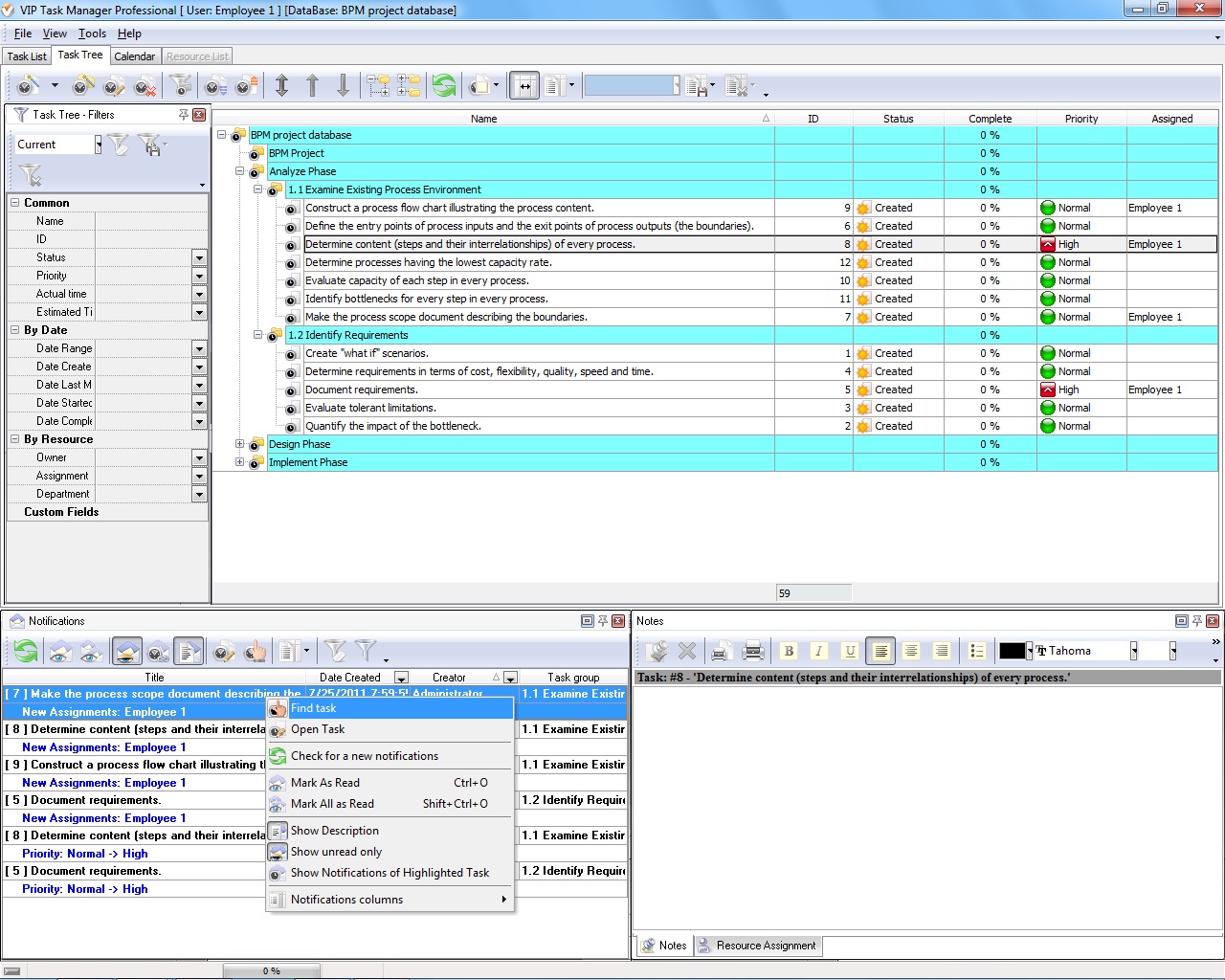Switch to the Calendar tab

pyautogui.click(x=134, y=56)
